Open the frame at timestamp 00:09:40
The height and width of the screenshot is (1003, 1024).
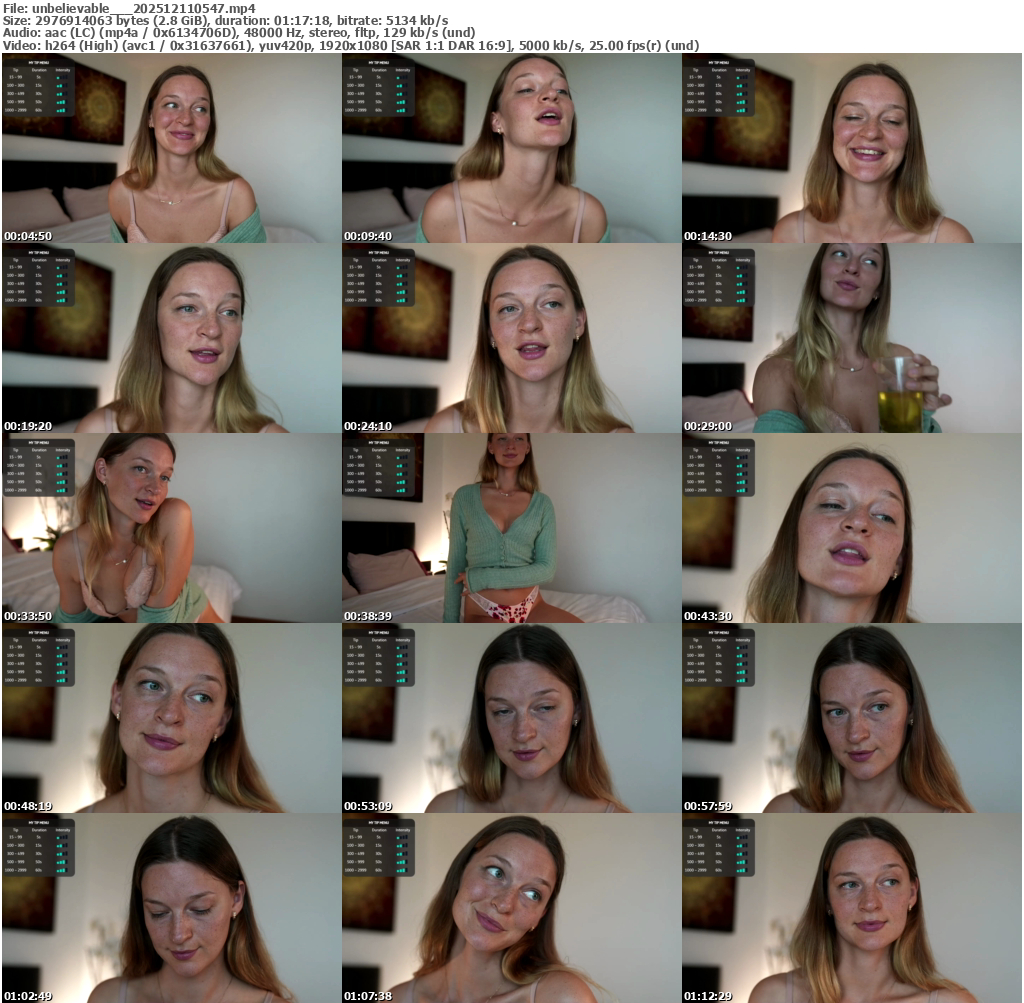pyautogui.click(x=511, y=148)
